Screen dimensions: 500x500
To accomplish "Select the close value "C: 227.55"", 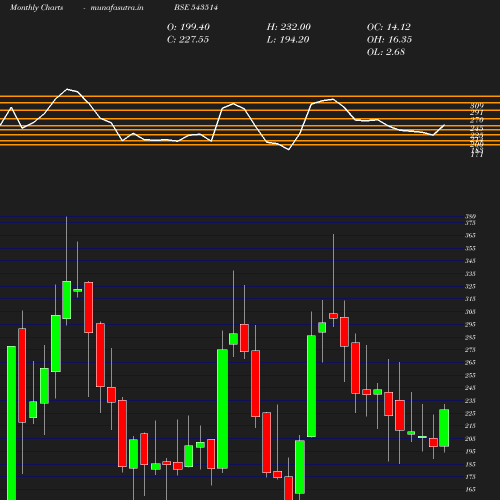I will [188, 40].
